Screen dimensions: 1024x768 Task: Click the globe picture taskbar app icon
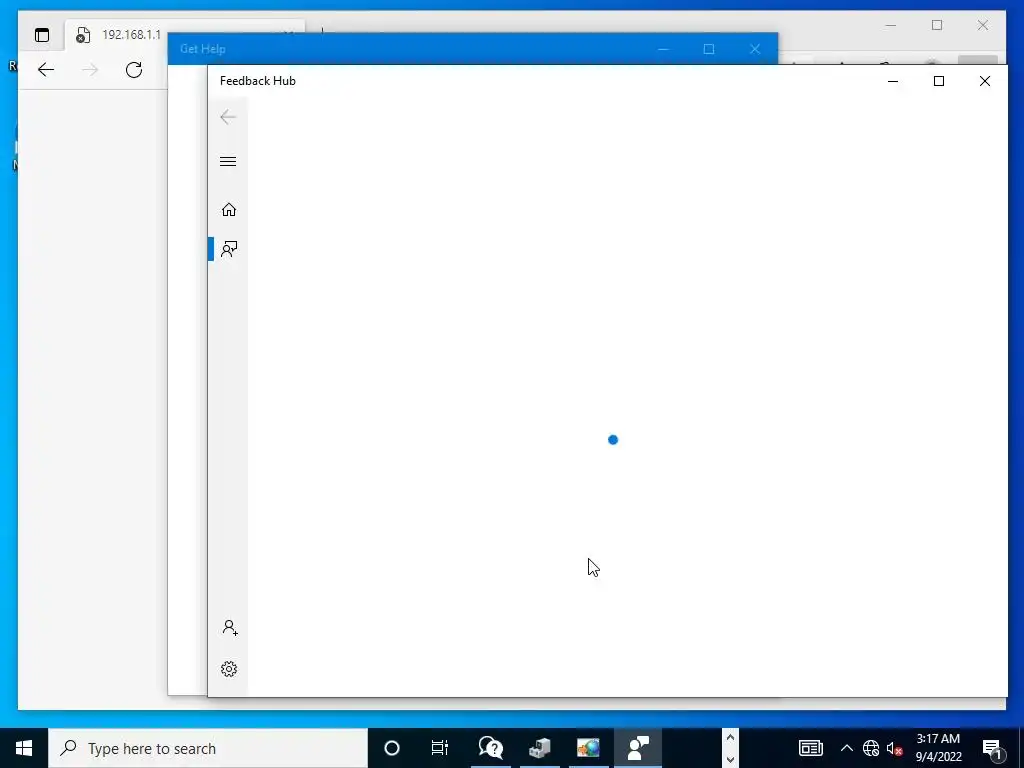coord(588,748)
